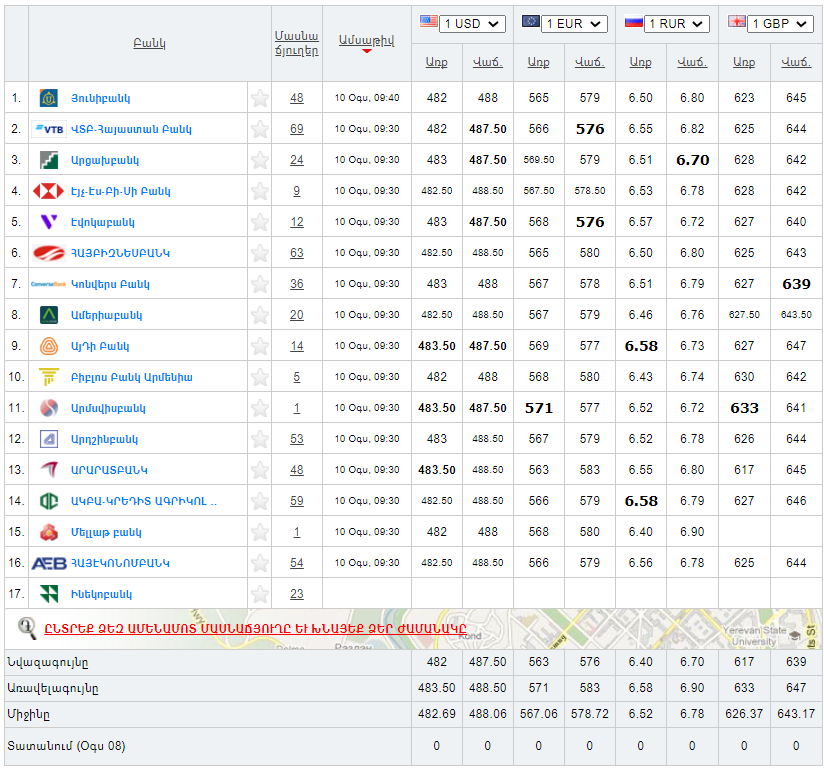Toggle favorite star for Unibank row

(x=260, y=98)
